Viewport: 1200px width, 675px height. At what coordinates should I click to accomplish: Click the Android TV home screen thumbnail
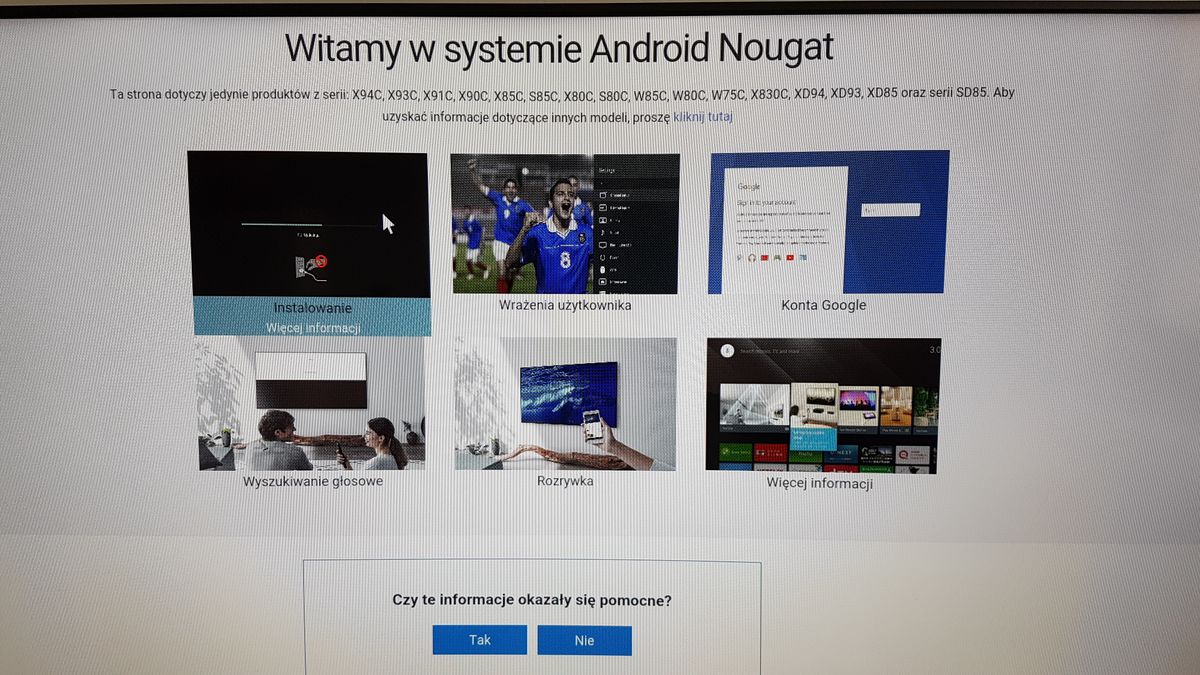(x=823, y=405)
